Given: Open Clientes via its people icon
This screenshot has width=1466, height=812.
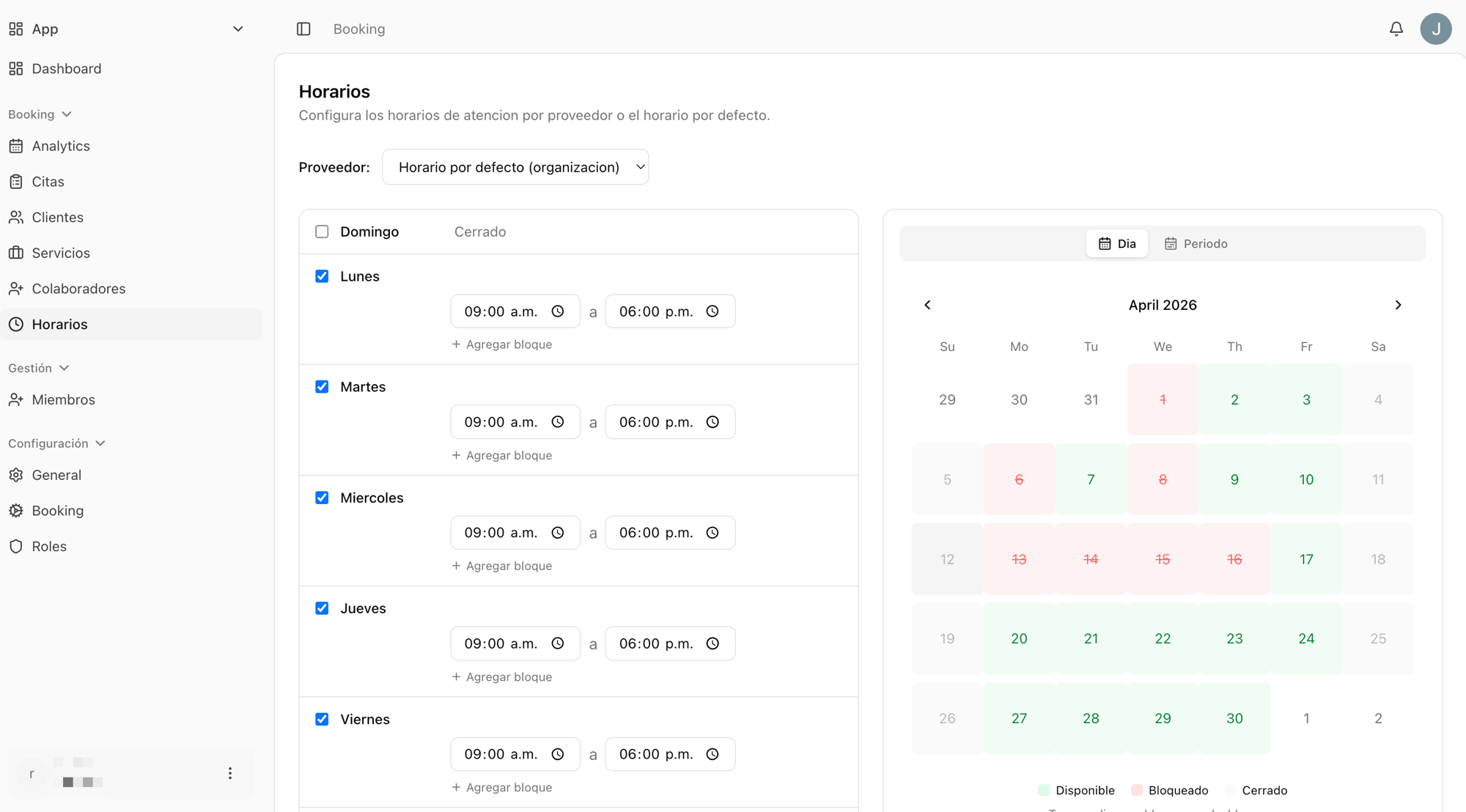Looking at the screenshot, I should [x=16, y=217].
